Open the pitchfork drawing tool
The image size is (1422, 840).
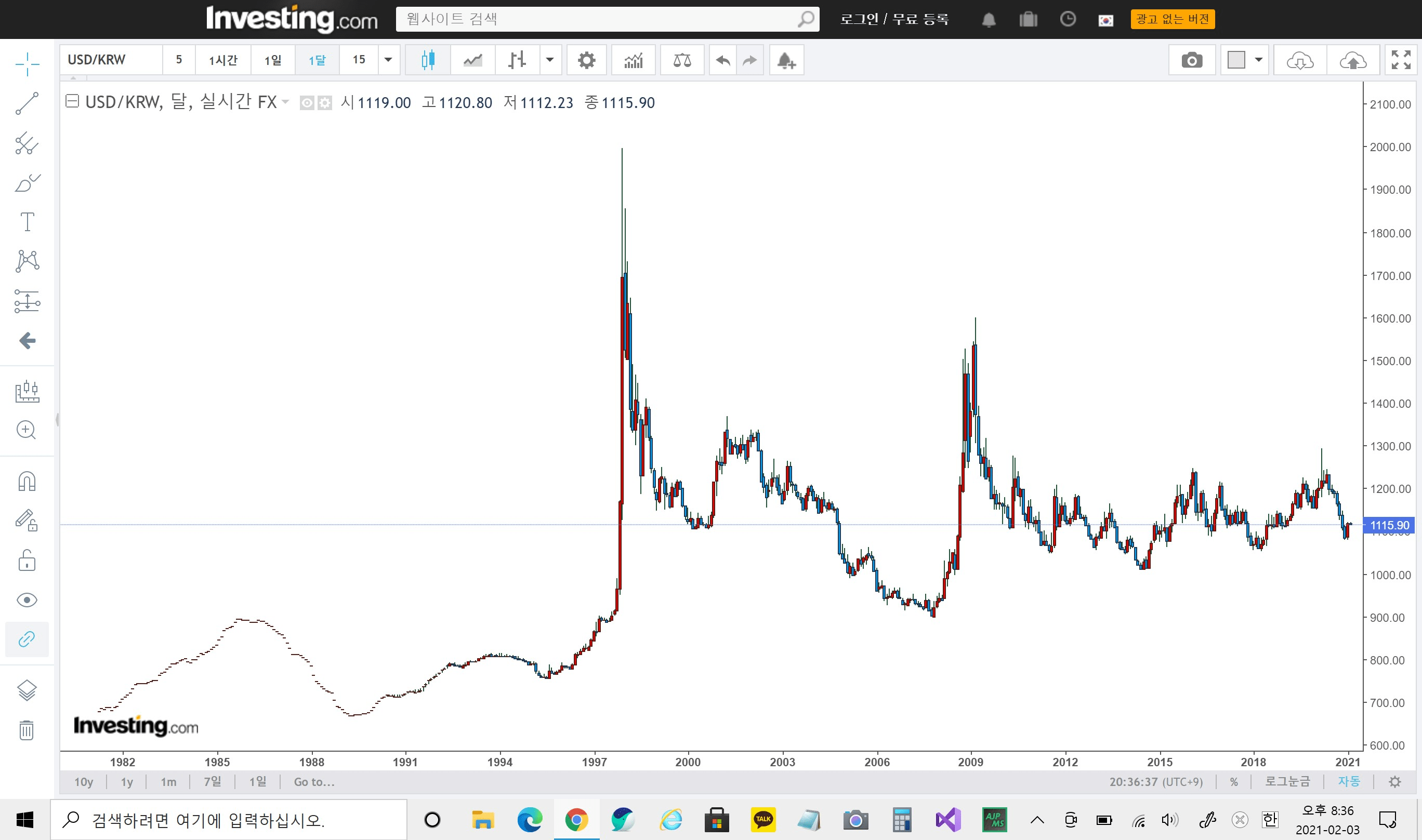(x=27, y=143)
